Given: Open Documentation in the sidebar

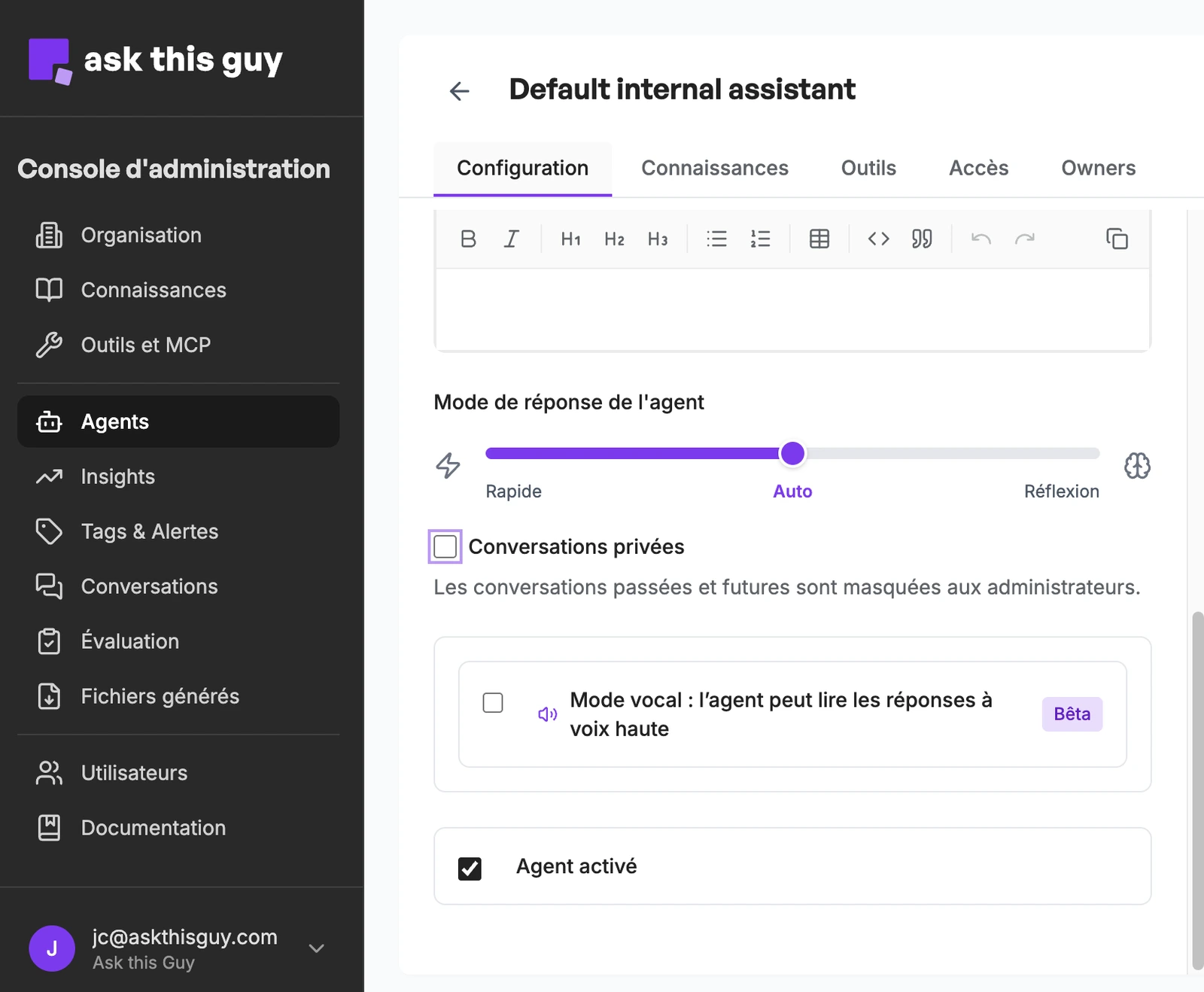Looking at the screenshot, I should 178,828.
